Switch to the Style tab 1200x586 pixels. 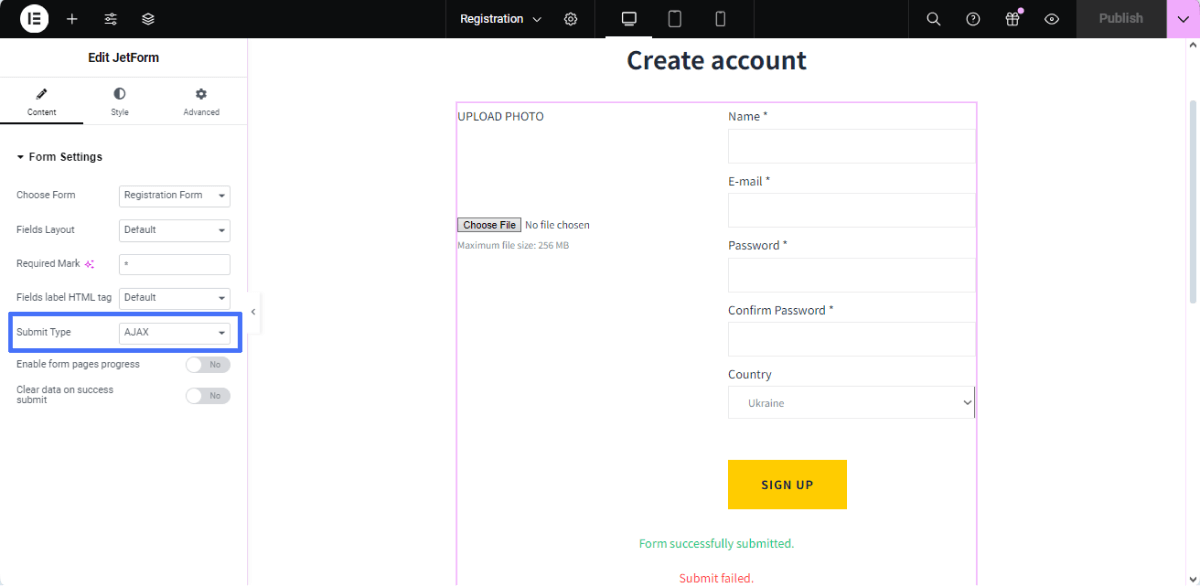[x=120, y=102]
